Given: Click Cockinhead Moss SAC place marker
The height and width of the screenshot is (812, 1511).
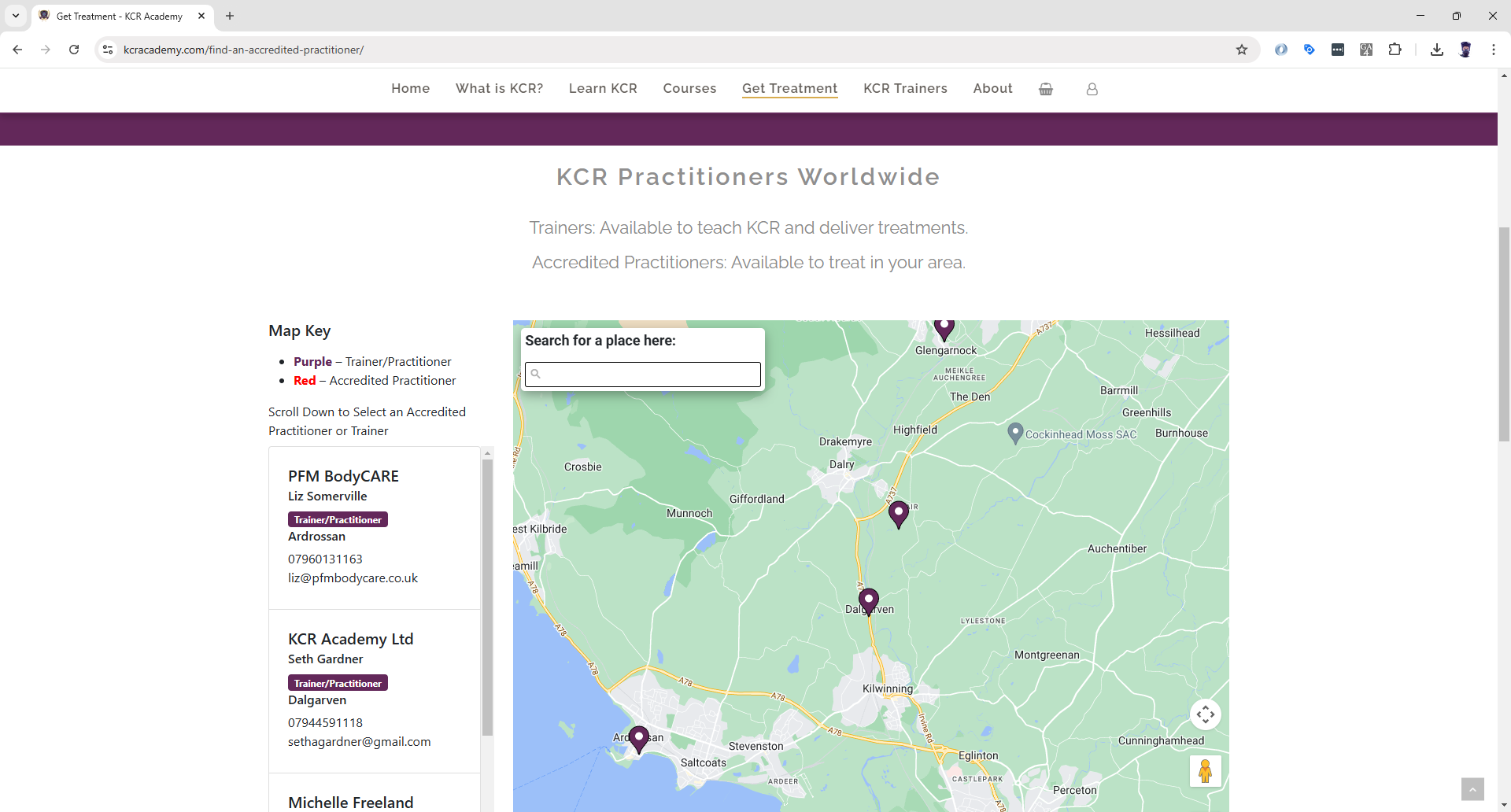Looking at the screenshot, I should tap(1015, 434).
